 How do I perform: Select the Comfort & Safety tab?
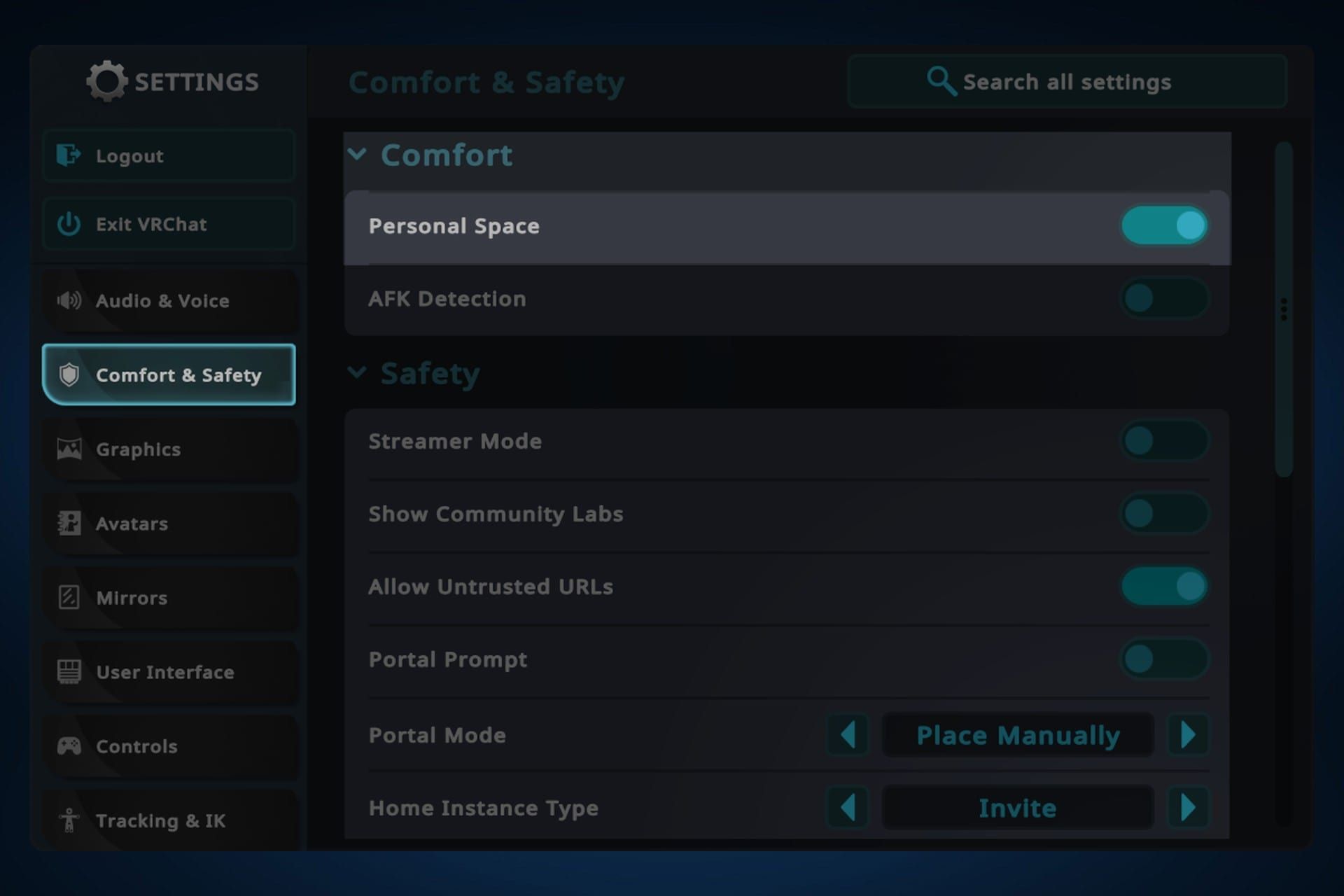[x=169, y=374]
